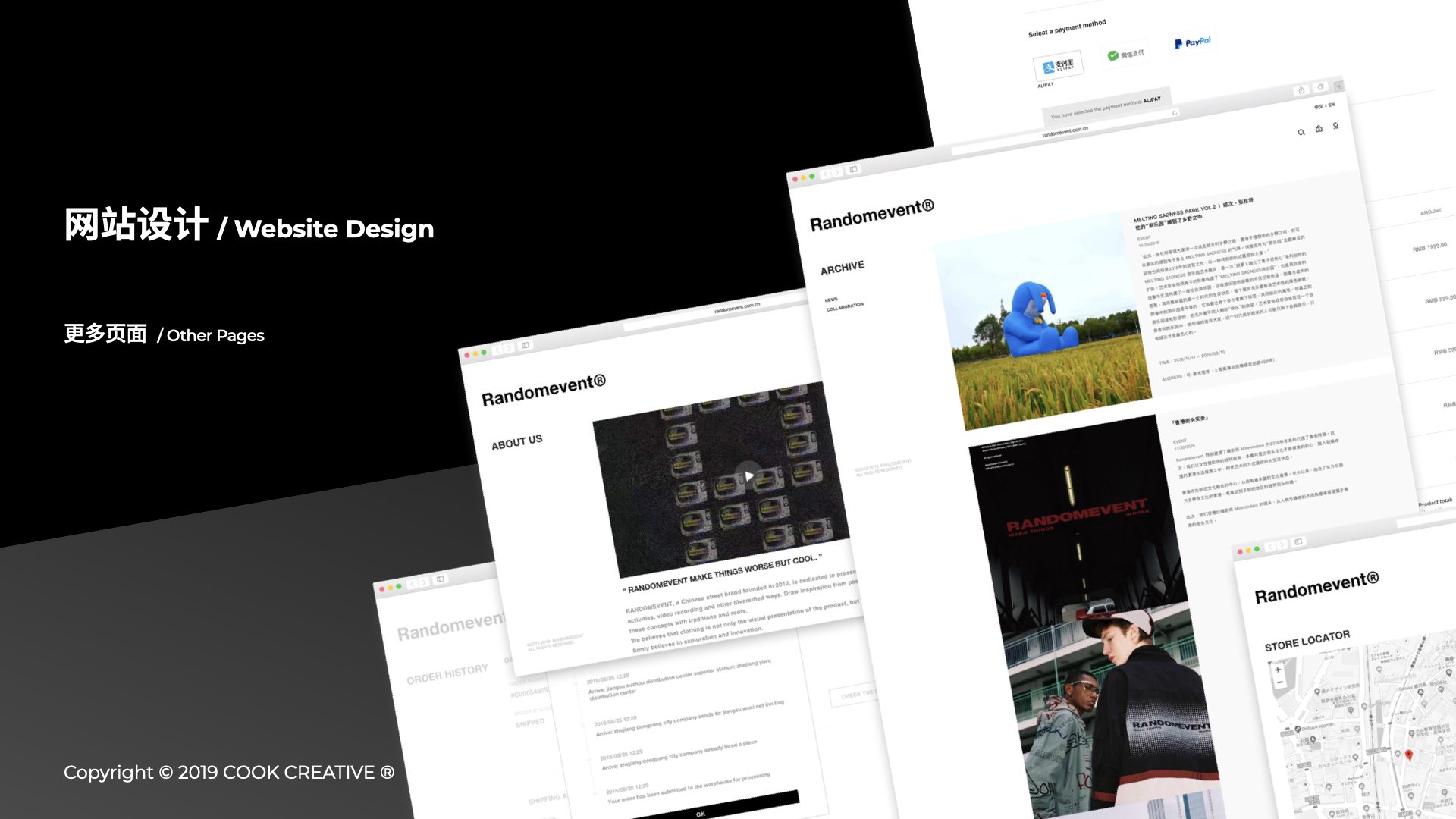Click the Archive browser window address bar
This screenshot has height=819, width=1456.
coord(1065,132)
